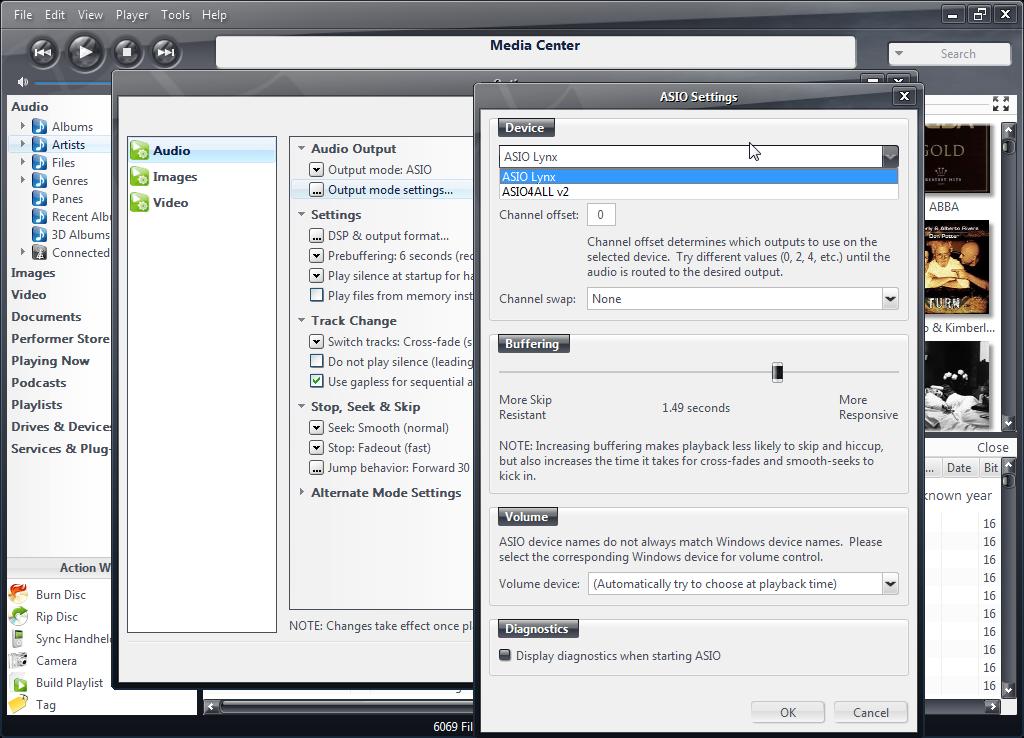Open the Player menu

coord(131,15)
